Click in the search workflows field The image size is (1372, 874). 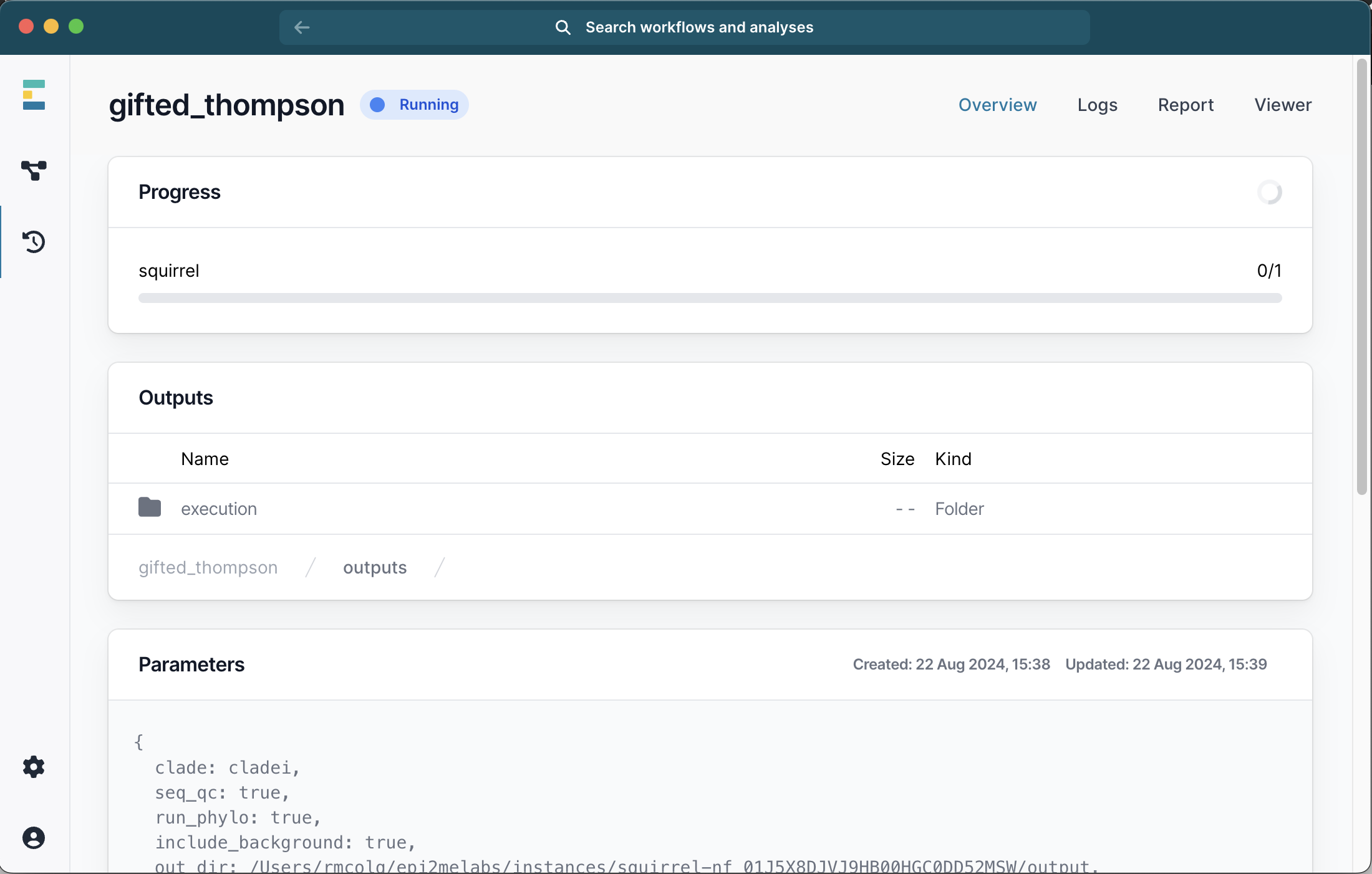coord(698,27)
